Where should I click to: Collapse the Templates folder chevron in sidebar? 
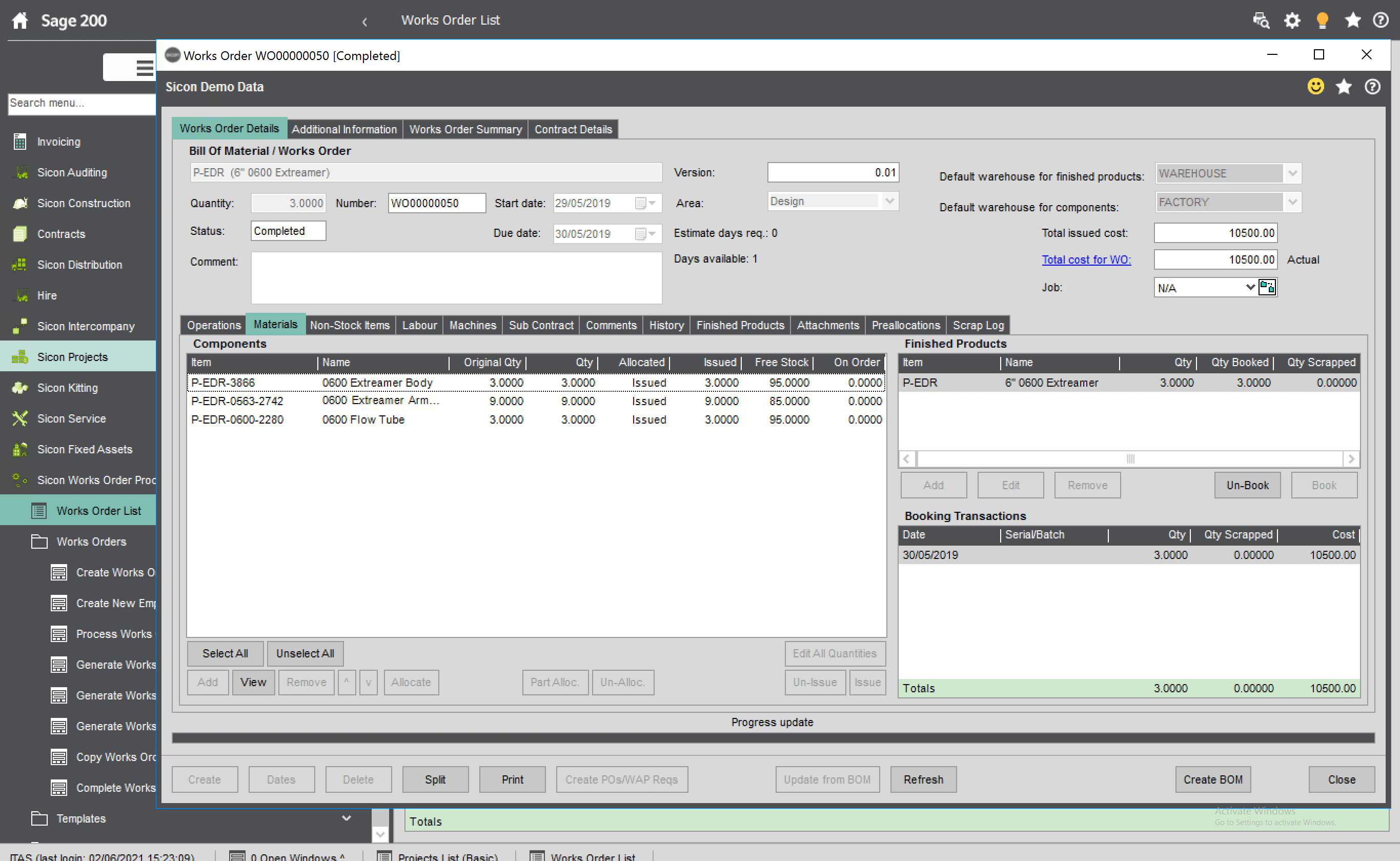coord(346,818)
